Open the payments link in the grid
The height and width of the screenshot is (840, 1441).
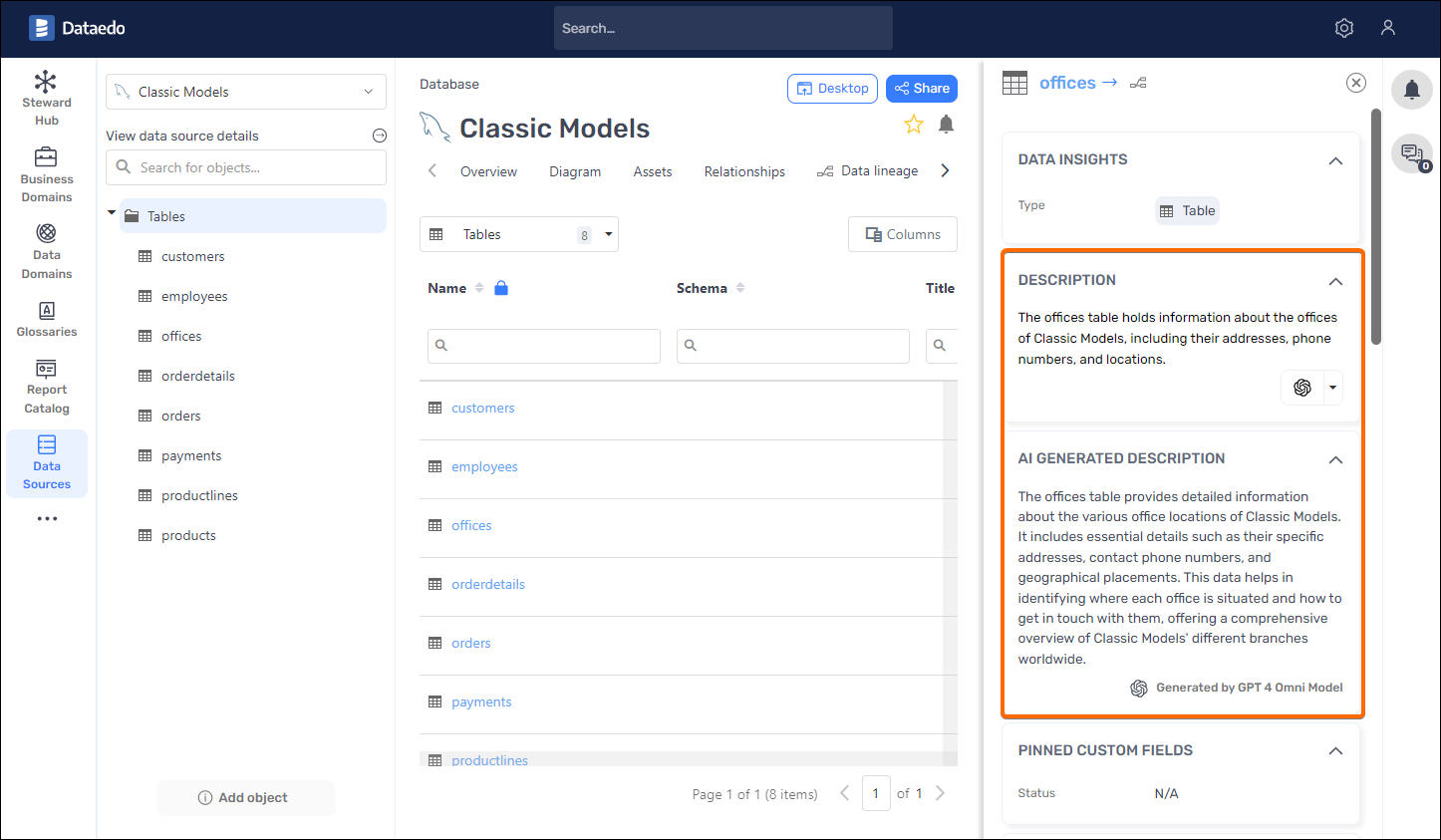coord(481,701)
